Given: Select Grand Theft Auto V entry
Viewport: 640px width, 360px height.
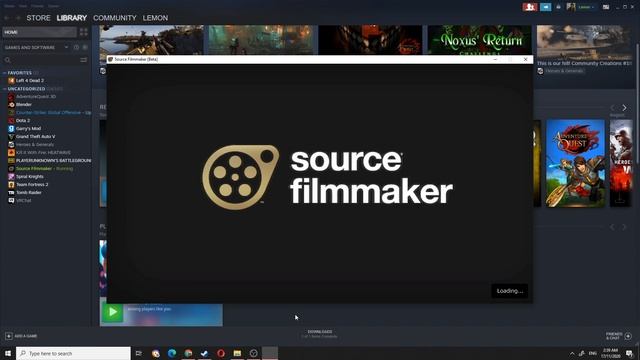Looking at the screenshot, I should coord(36,136).
